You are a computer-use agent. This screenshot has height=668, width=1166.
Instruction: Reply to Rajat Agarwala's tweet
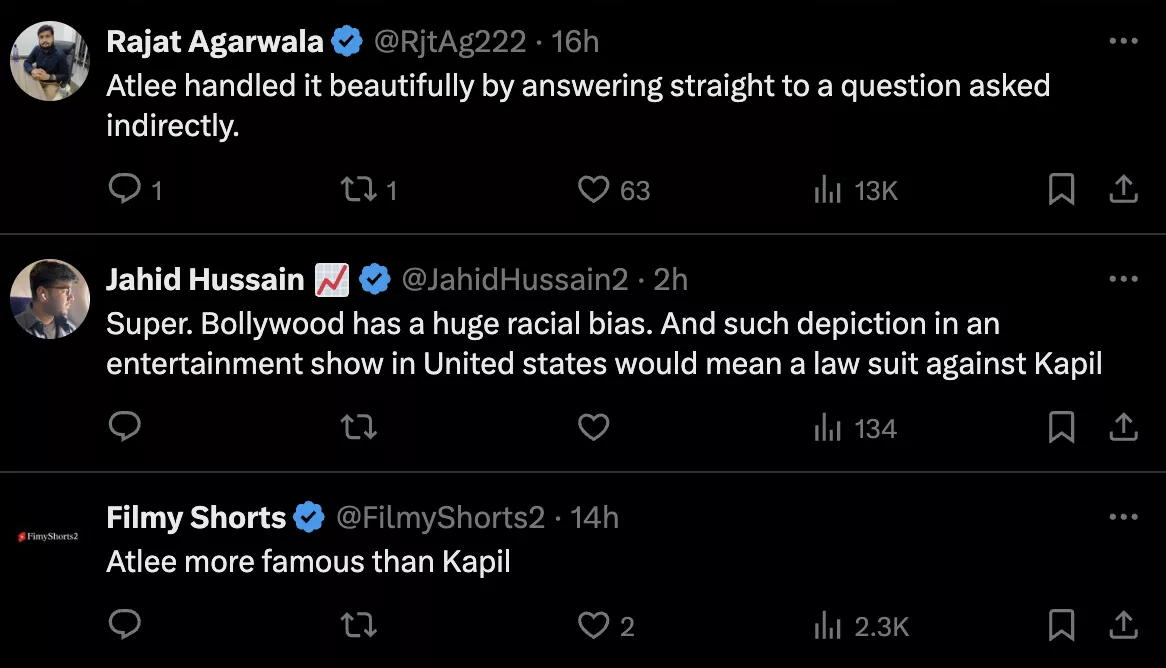point(124,189)
